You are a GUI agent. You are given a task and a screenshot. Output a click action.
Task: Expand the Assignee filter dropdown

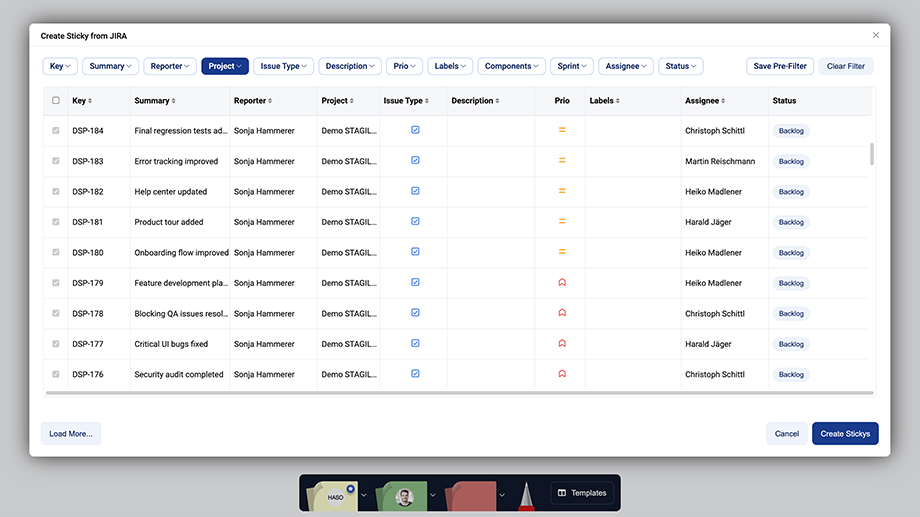(626, 66)
